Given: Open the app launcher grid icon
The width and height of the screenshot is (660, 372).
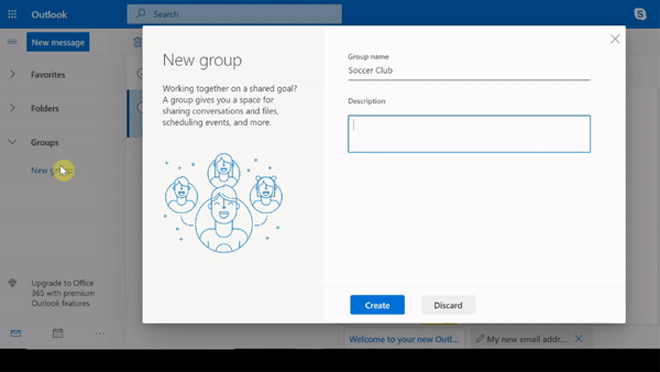Looking at the screenshot, I should [12, 14].
